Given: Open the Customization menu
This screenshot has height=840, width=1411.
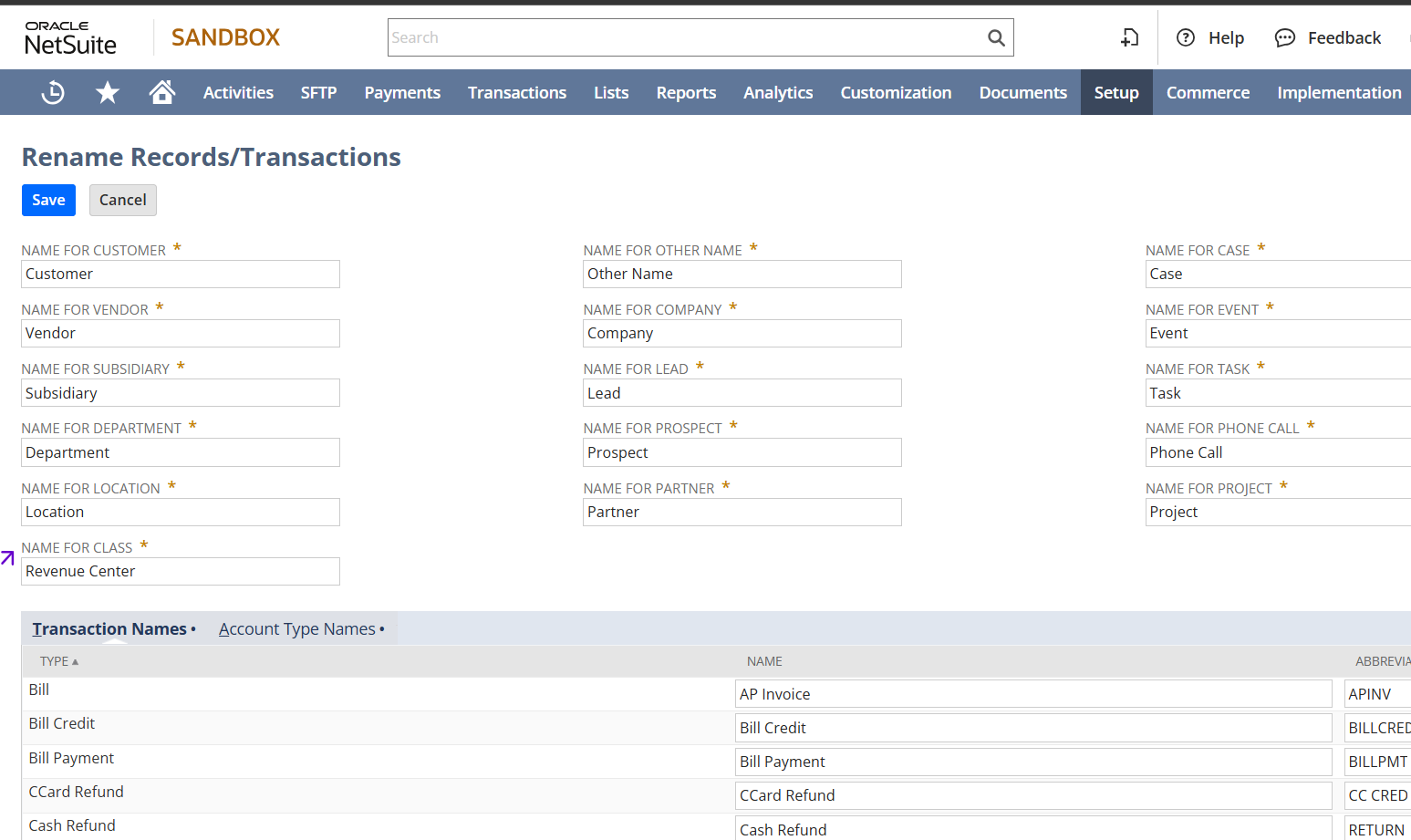Looking at the screenshot, I should point(895,92).
